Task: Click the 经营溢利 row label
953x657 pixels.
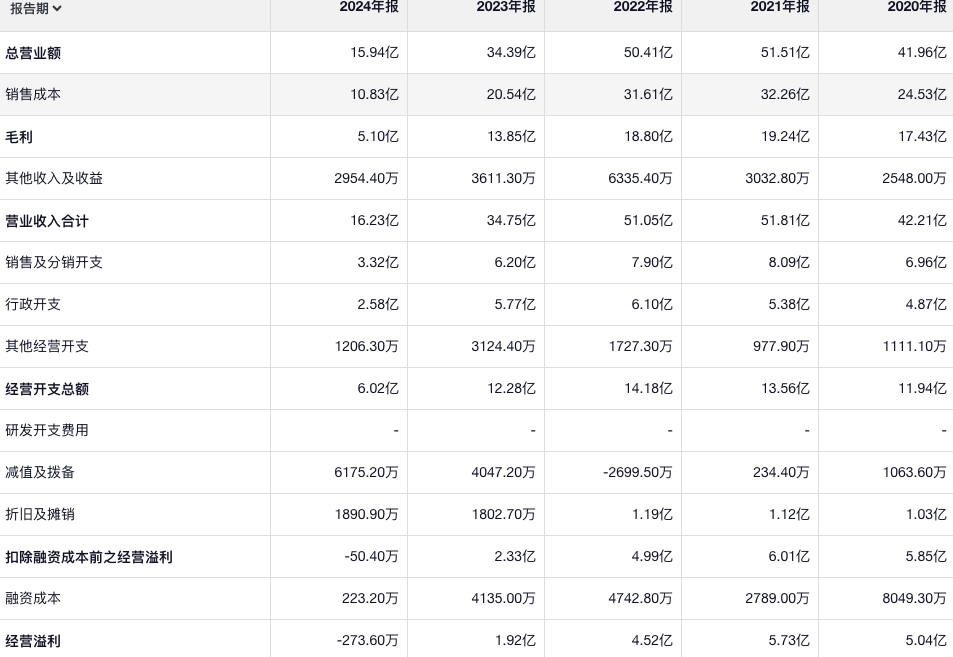Action: [x=33, y=640]
